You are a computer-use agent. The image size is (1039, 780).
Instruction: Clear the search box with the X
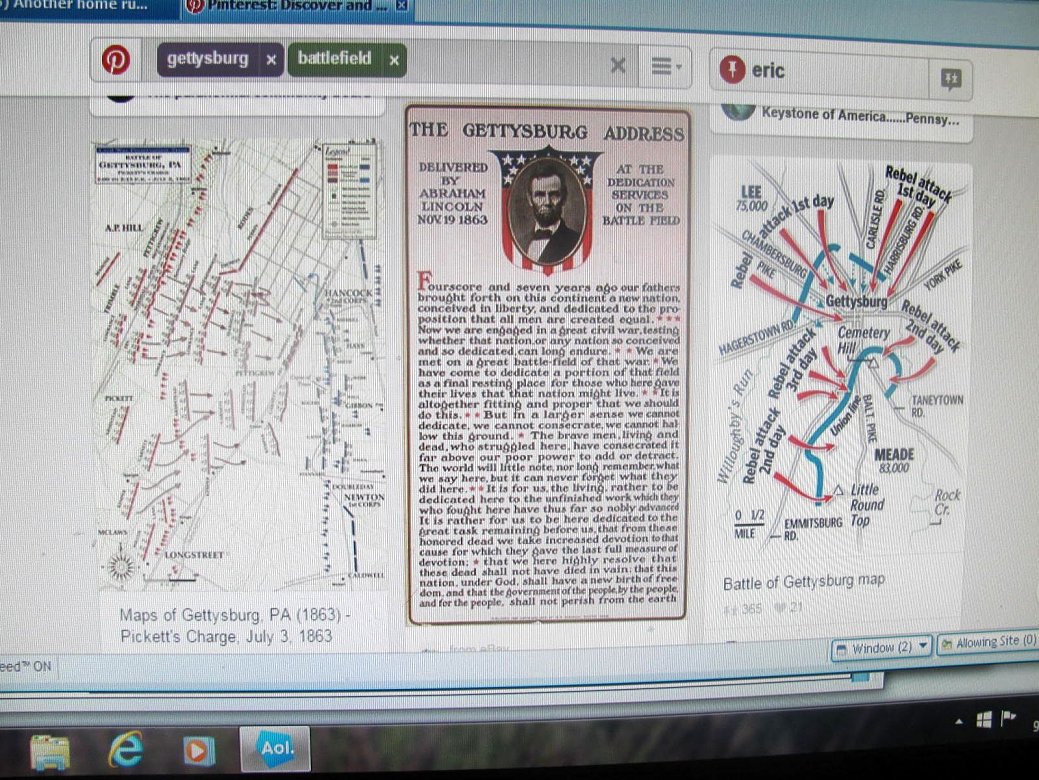pyautogui.click(x=618, y=65)
